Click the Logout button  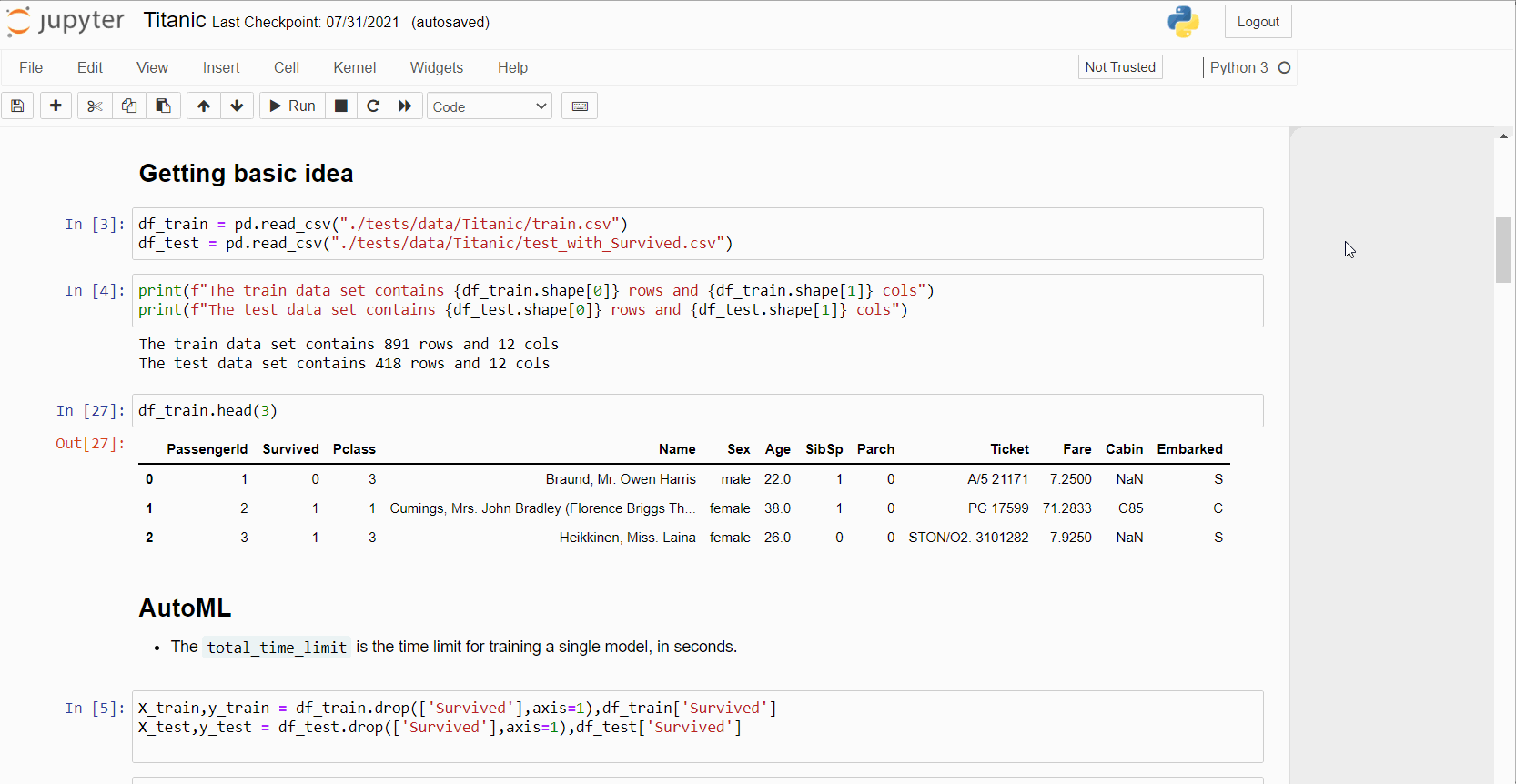pos(1258,22)
